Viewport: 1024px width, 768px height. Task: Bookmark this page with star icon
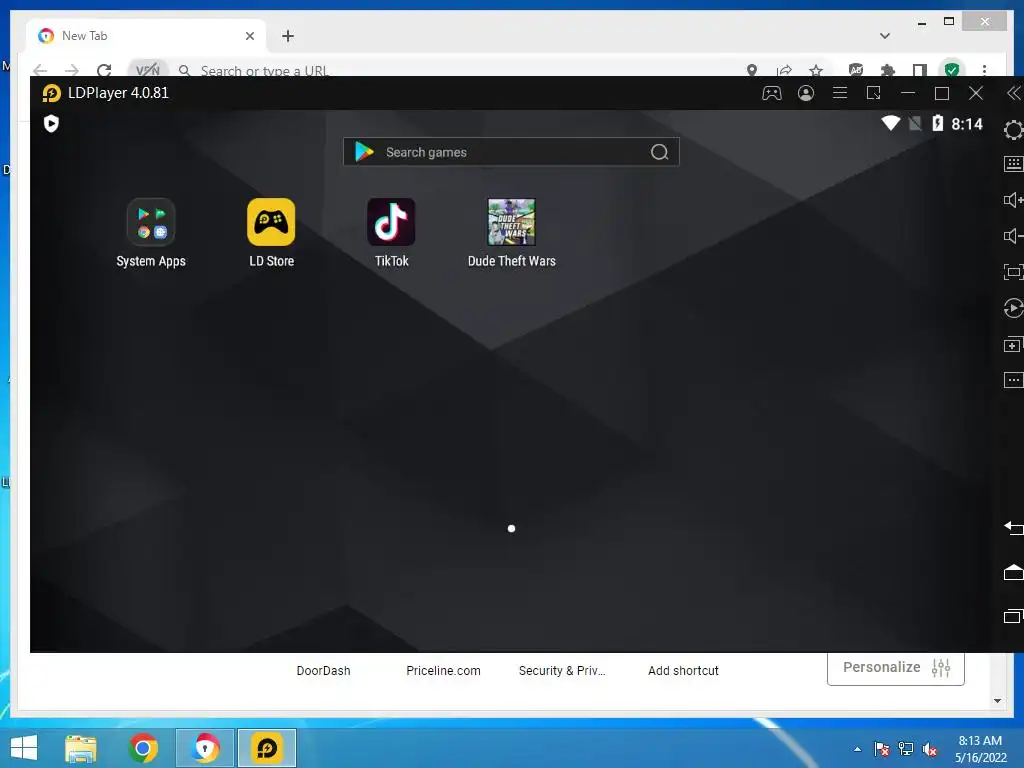point(816,70)
